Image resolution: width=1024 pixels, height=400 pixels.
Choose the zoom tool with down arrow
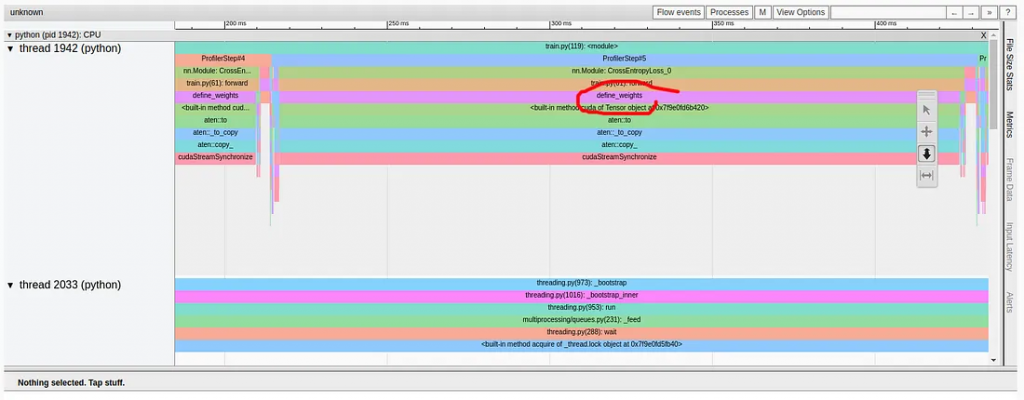click(x=926, y=154)
